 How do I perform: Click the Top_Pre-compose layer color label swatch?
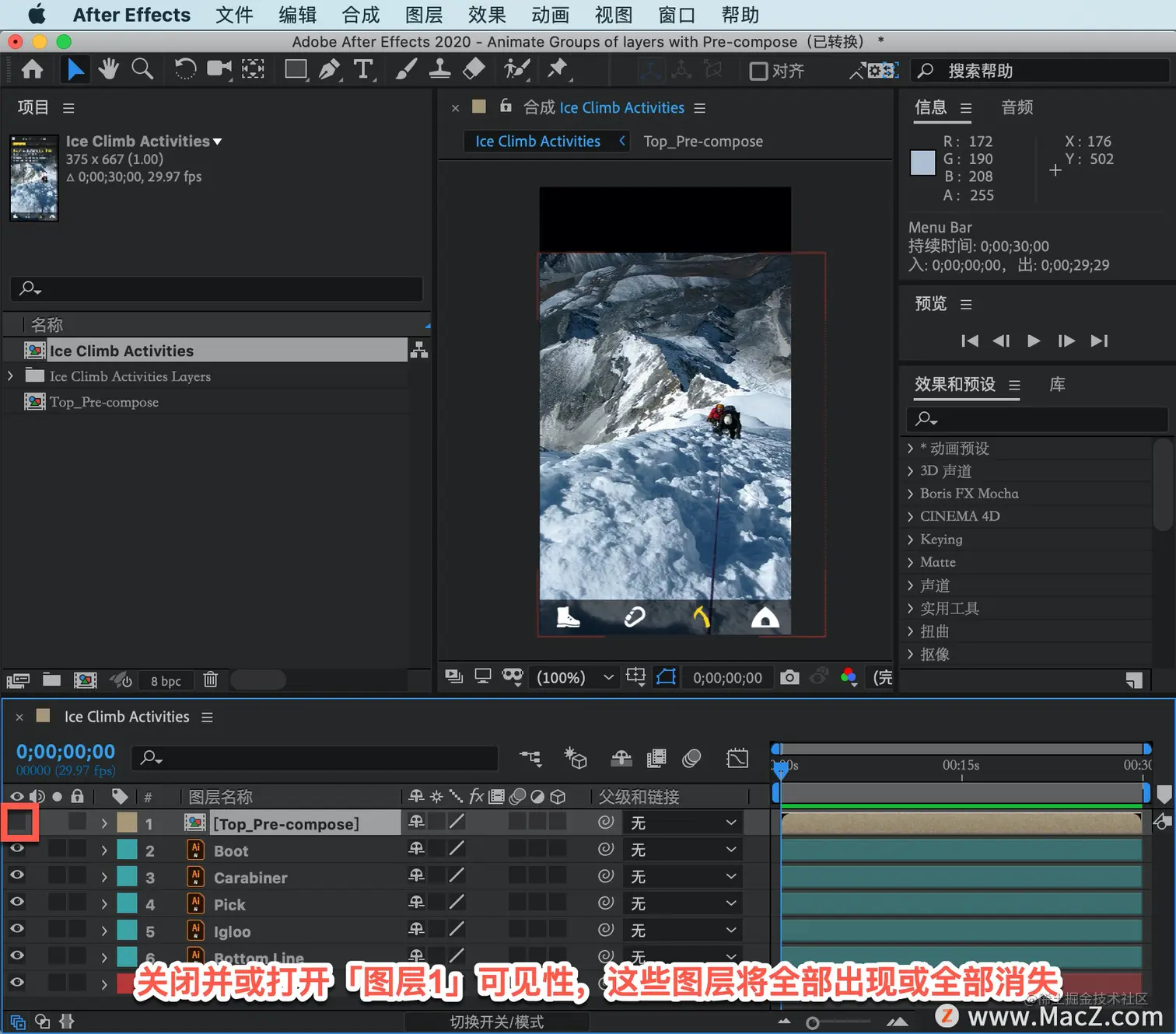click(x=128, y=823)
